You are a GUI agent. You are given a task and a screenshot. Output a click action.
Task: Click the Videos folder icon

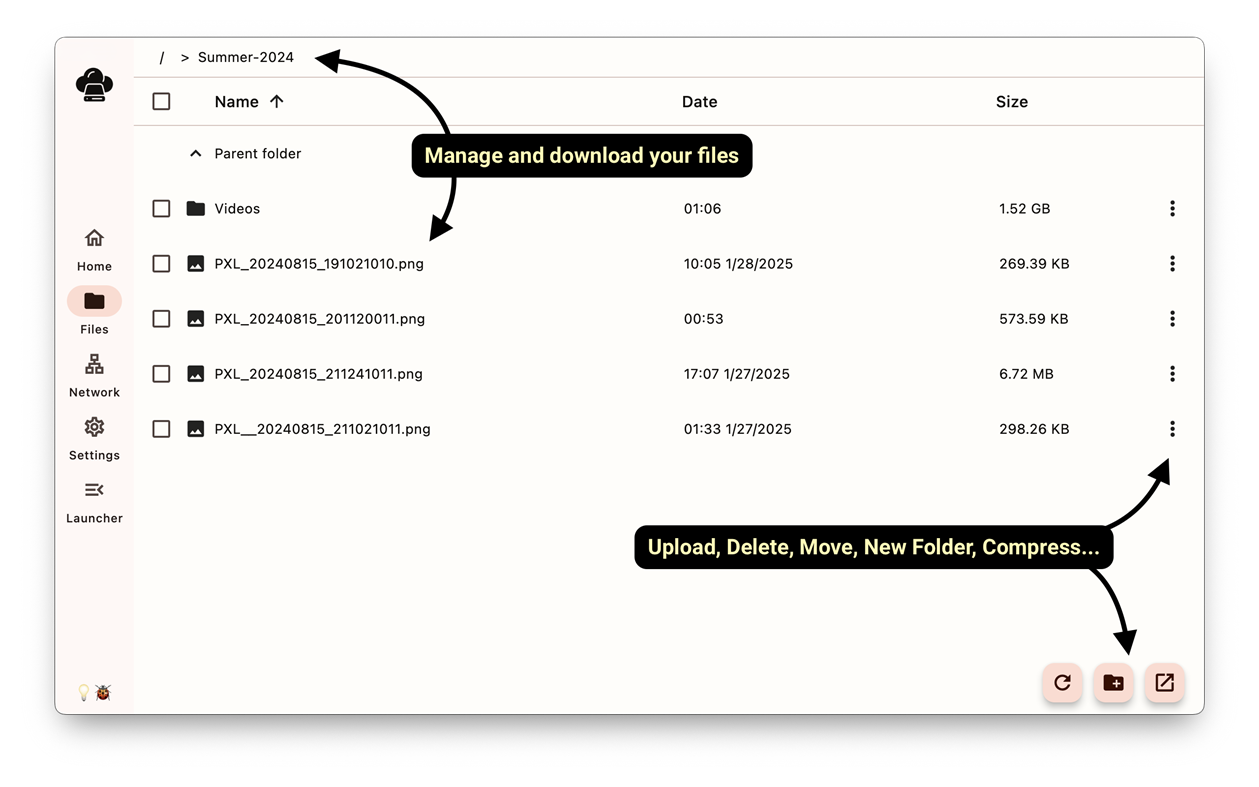[196, 208]
